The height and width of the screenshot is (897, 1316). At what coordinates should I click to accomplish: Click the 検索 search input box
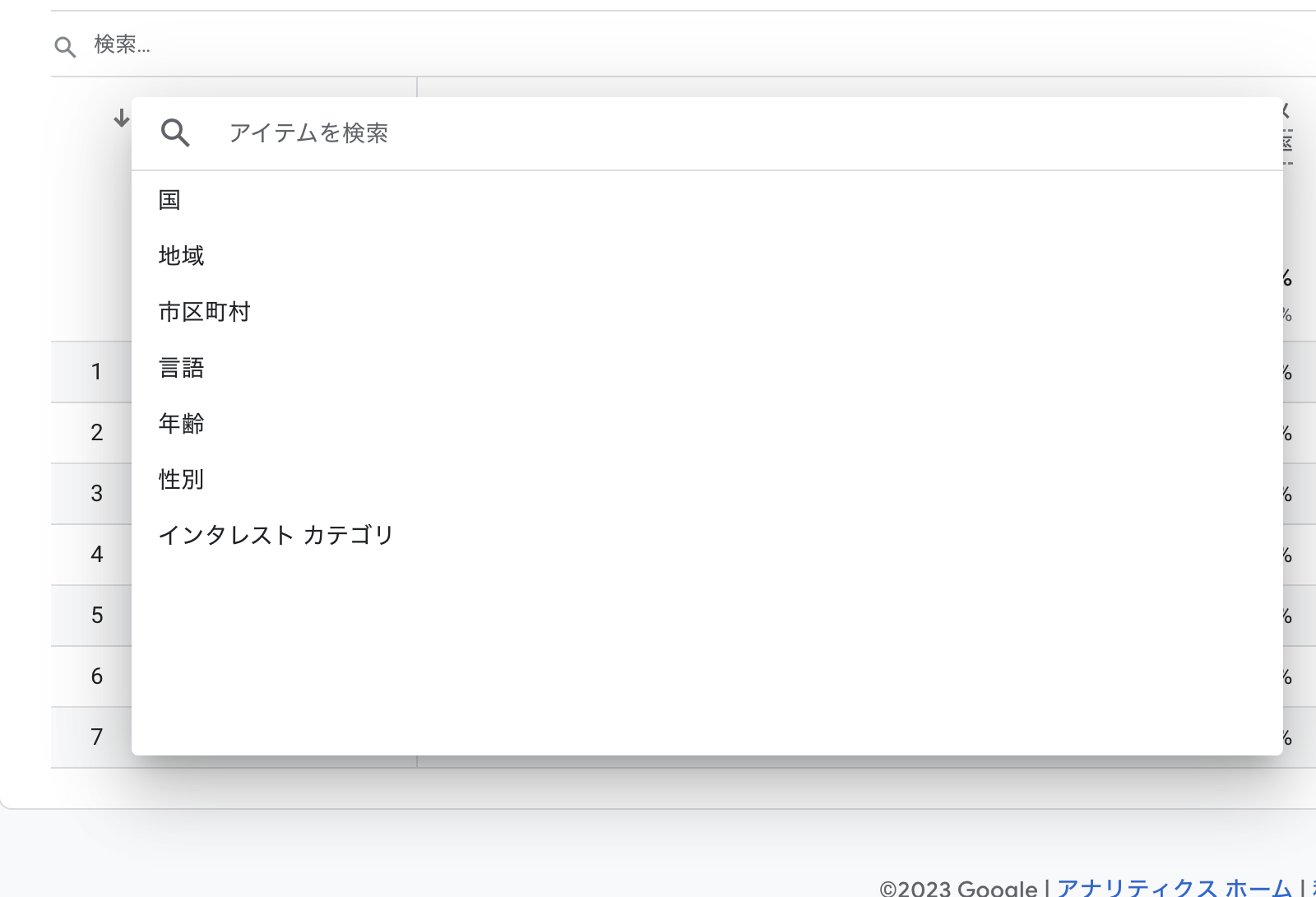point(247,47)
